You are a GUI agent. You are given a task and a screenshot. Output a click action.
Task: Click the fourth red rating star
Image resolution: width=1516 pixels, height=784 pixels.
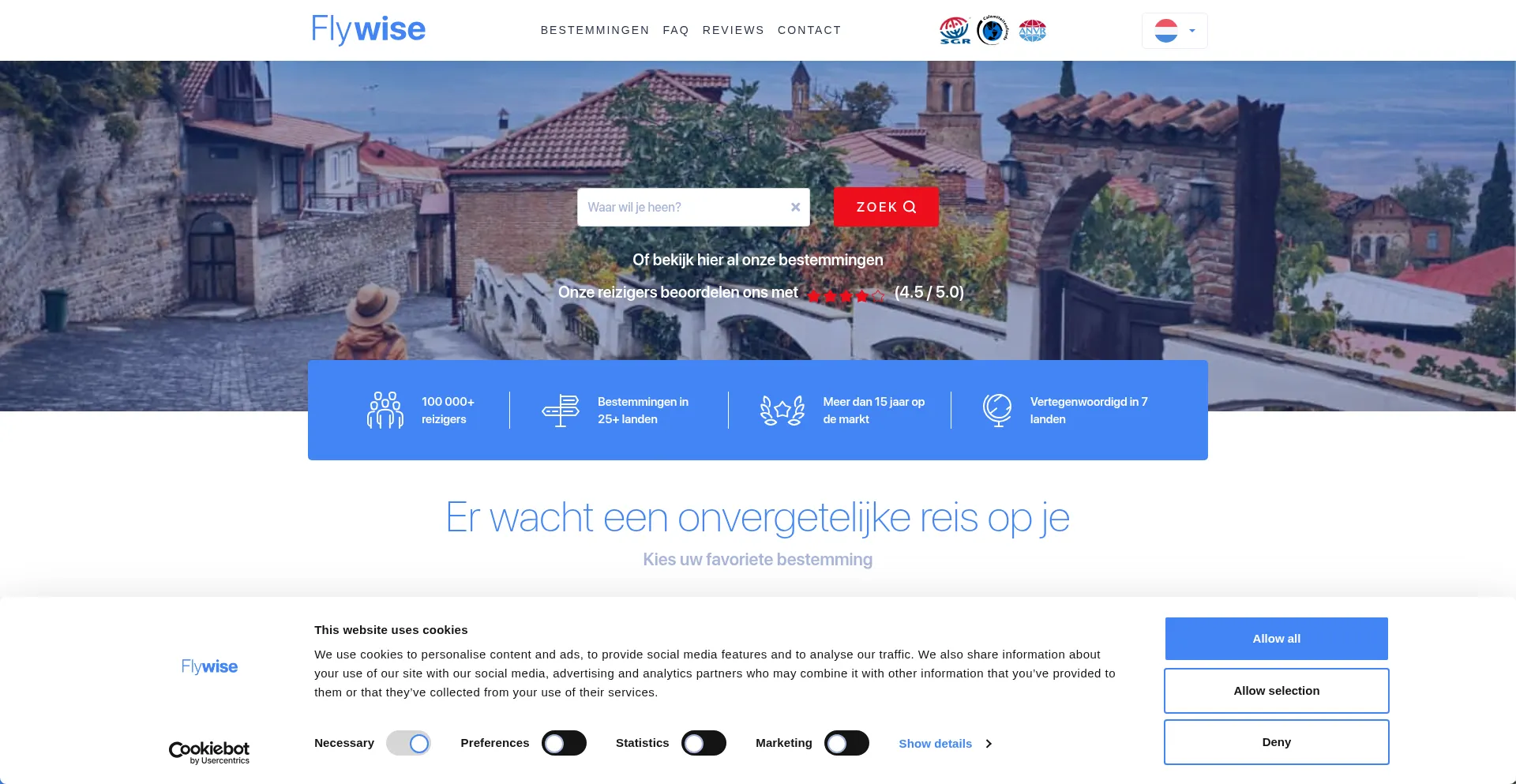[862, 295]
